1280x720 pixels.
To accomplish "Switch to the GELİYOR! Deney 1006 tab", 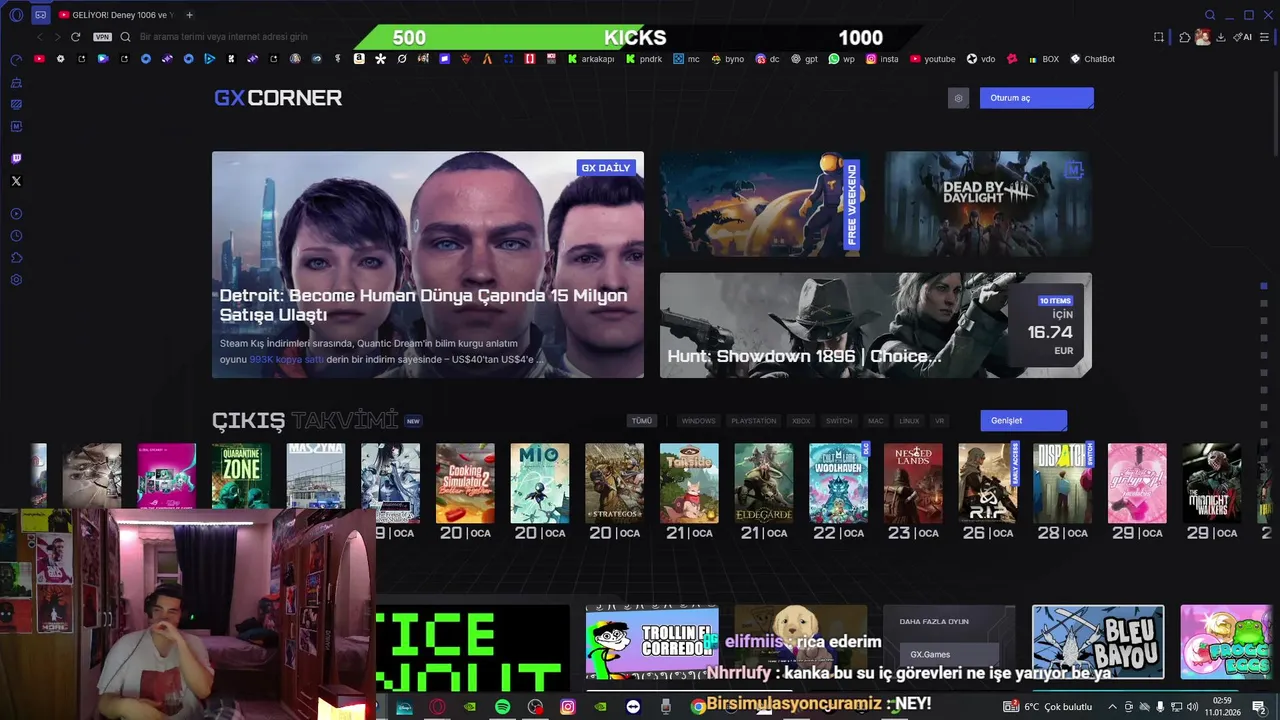I will [116, 15].
